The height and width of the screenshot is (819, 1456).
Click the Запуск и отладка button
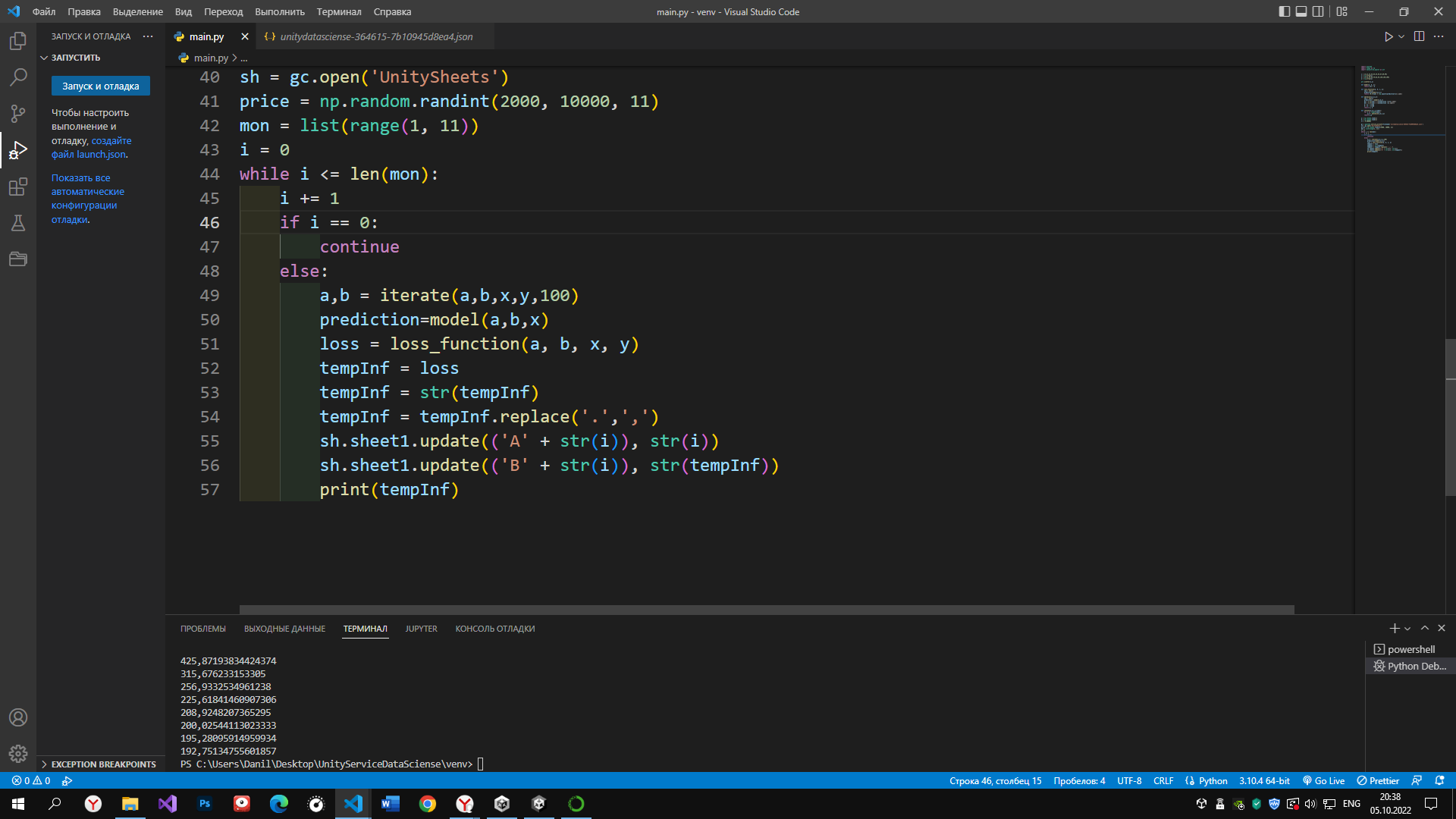101,86
